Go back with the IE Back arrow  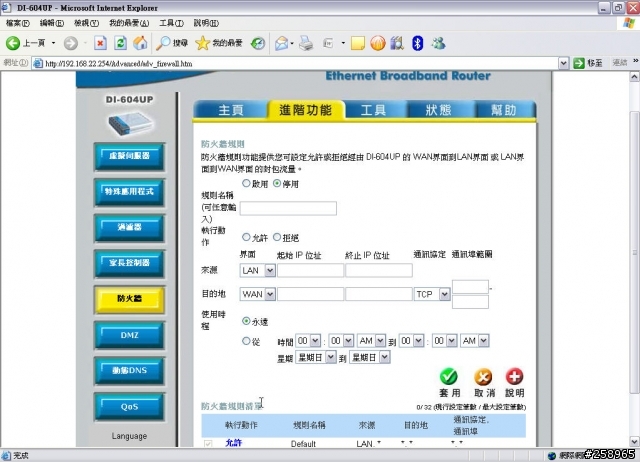[x=13, y=43]
